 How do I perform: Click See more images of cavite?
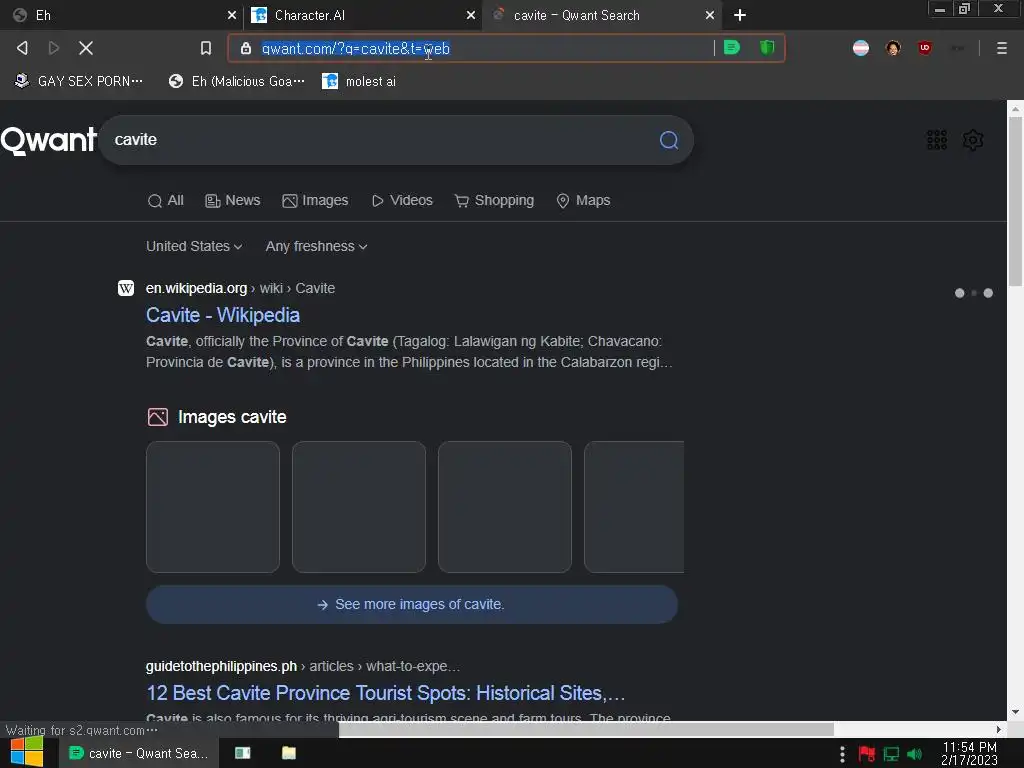click(411, 604)
